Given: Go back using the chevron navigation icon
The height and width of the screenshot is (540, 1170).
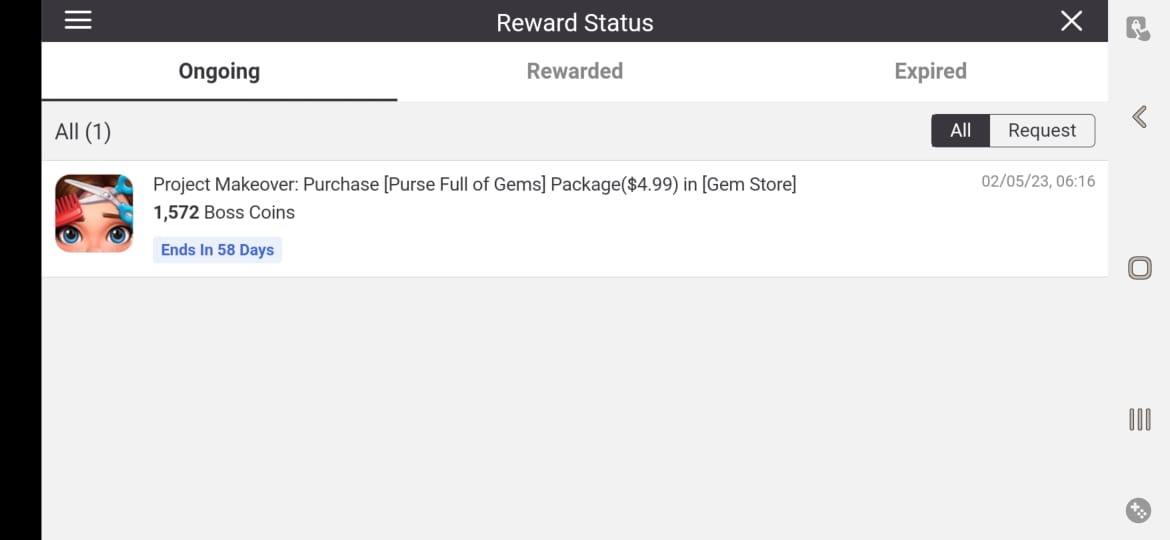Looking at the screenshot, I should pyautogui.click(x=1139, y=117).
